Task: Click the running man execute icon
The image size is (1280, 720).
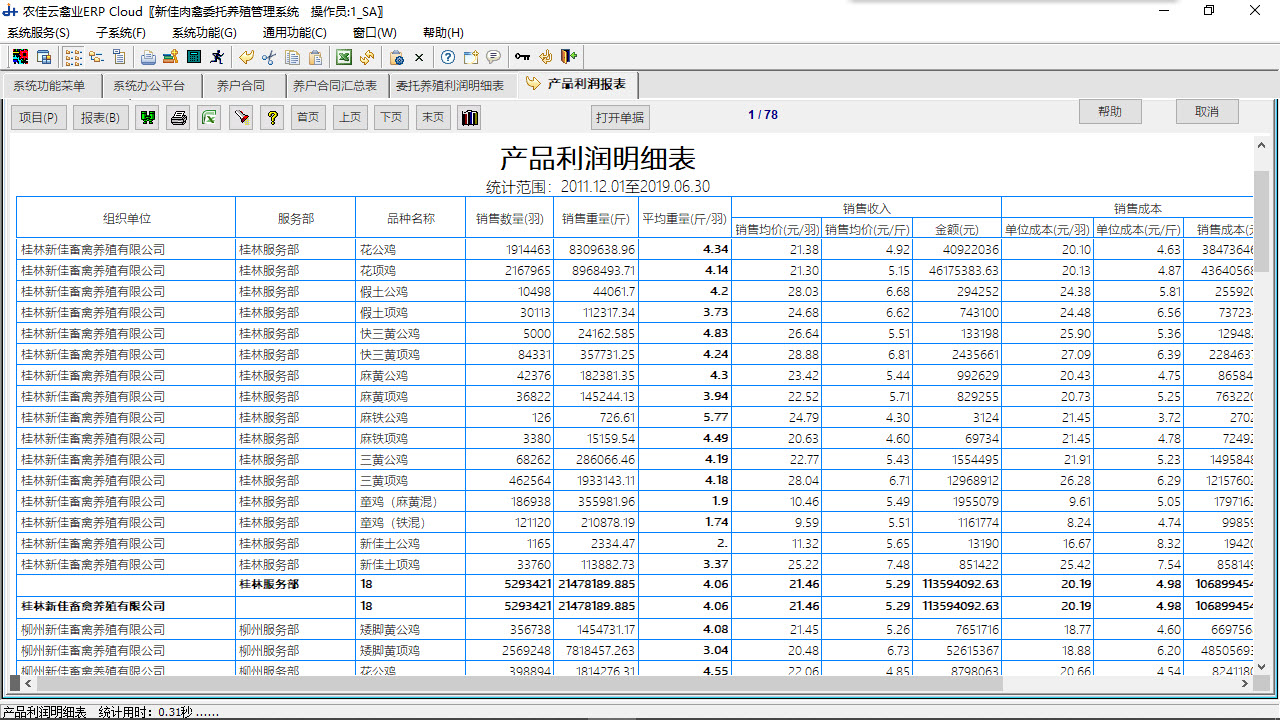Action: 215,57
